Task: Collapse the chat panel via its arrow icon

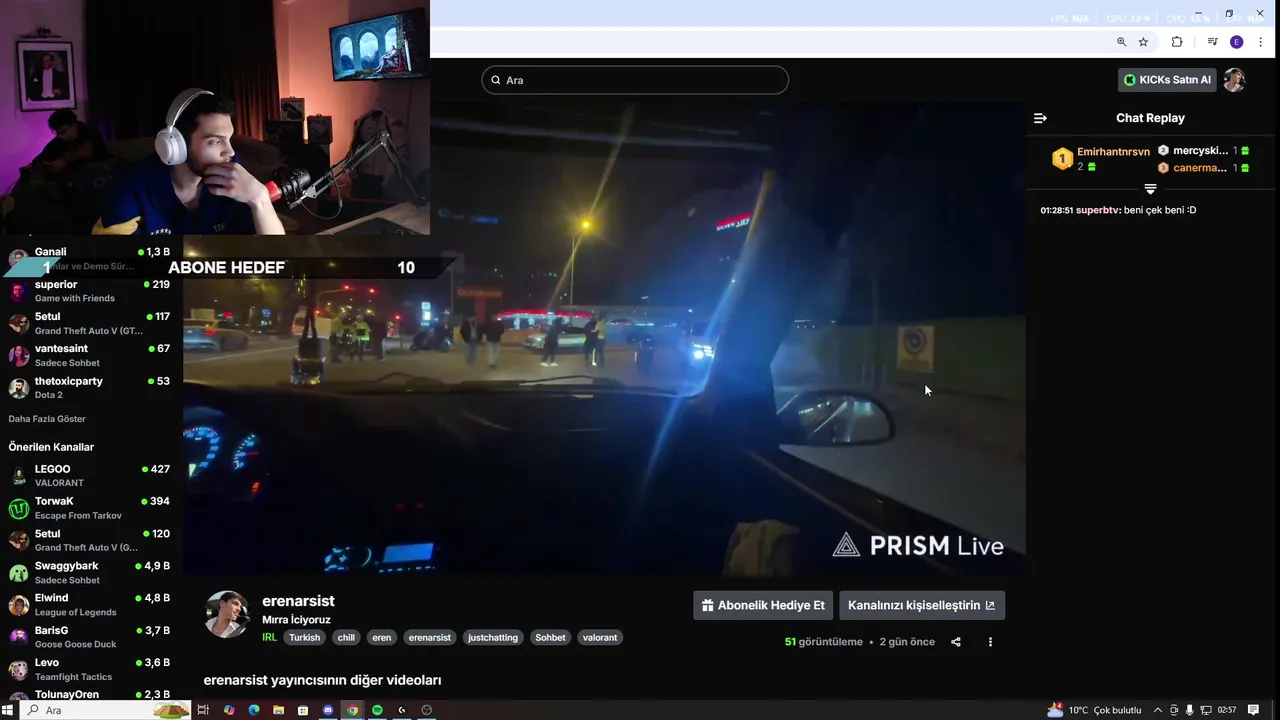Action: point(1040,118)
